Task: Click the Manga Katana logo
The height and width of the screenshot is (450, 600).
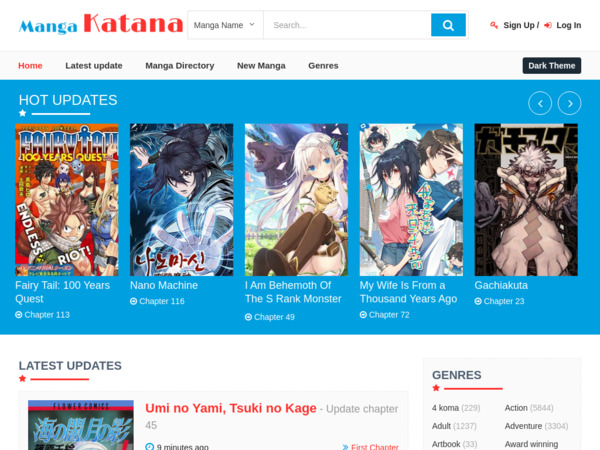Action: 101,24
